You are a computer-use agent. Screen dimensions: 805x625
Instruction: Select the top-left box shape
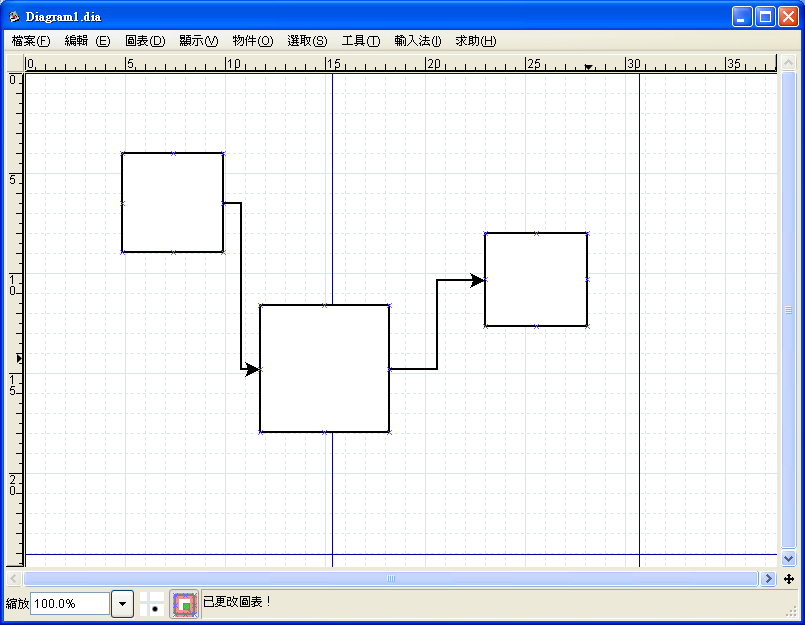(x=172, y=202)
